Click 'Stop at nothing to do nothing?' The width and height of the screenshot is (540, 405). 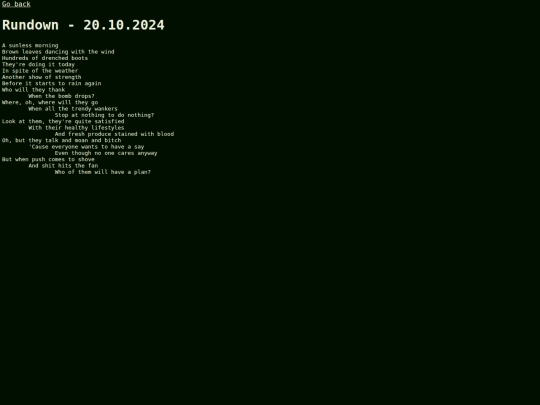pyautogui.click(x=104, y=115)
